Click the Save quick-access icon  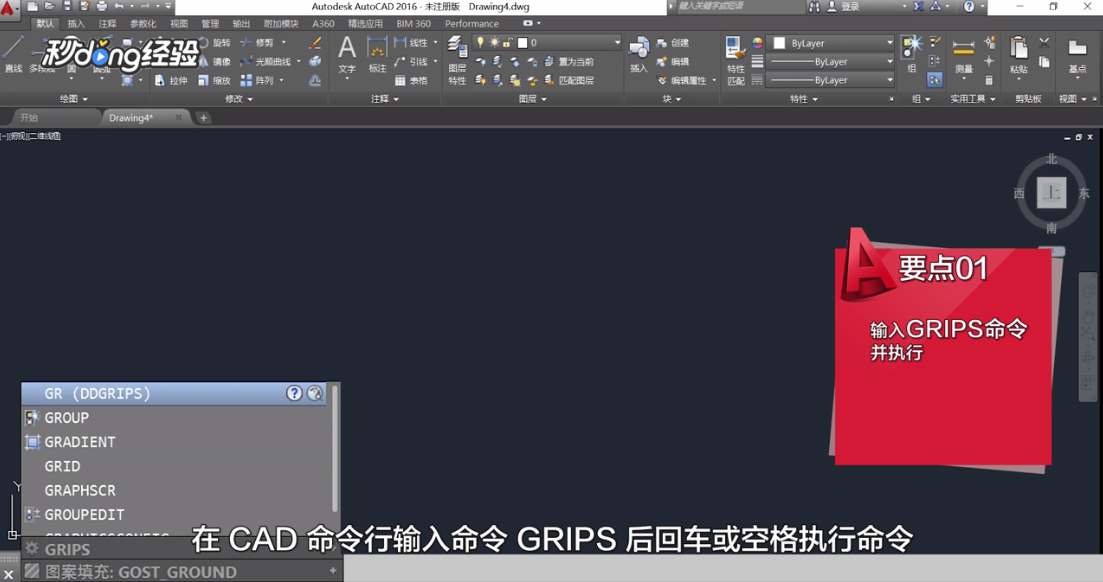coord(67,6)
